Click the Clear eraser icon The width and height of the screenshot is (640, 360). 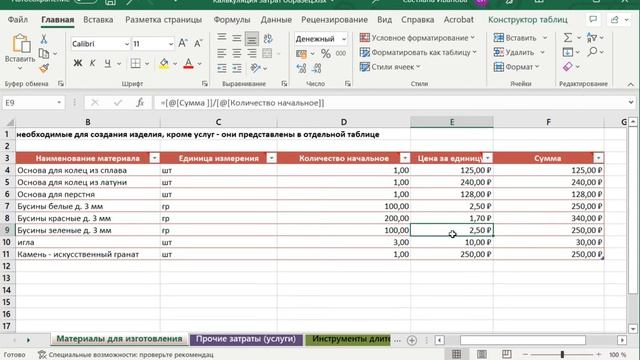coord(568,67)
